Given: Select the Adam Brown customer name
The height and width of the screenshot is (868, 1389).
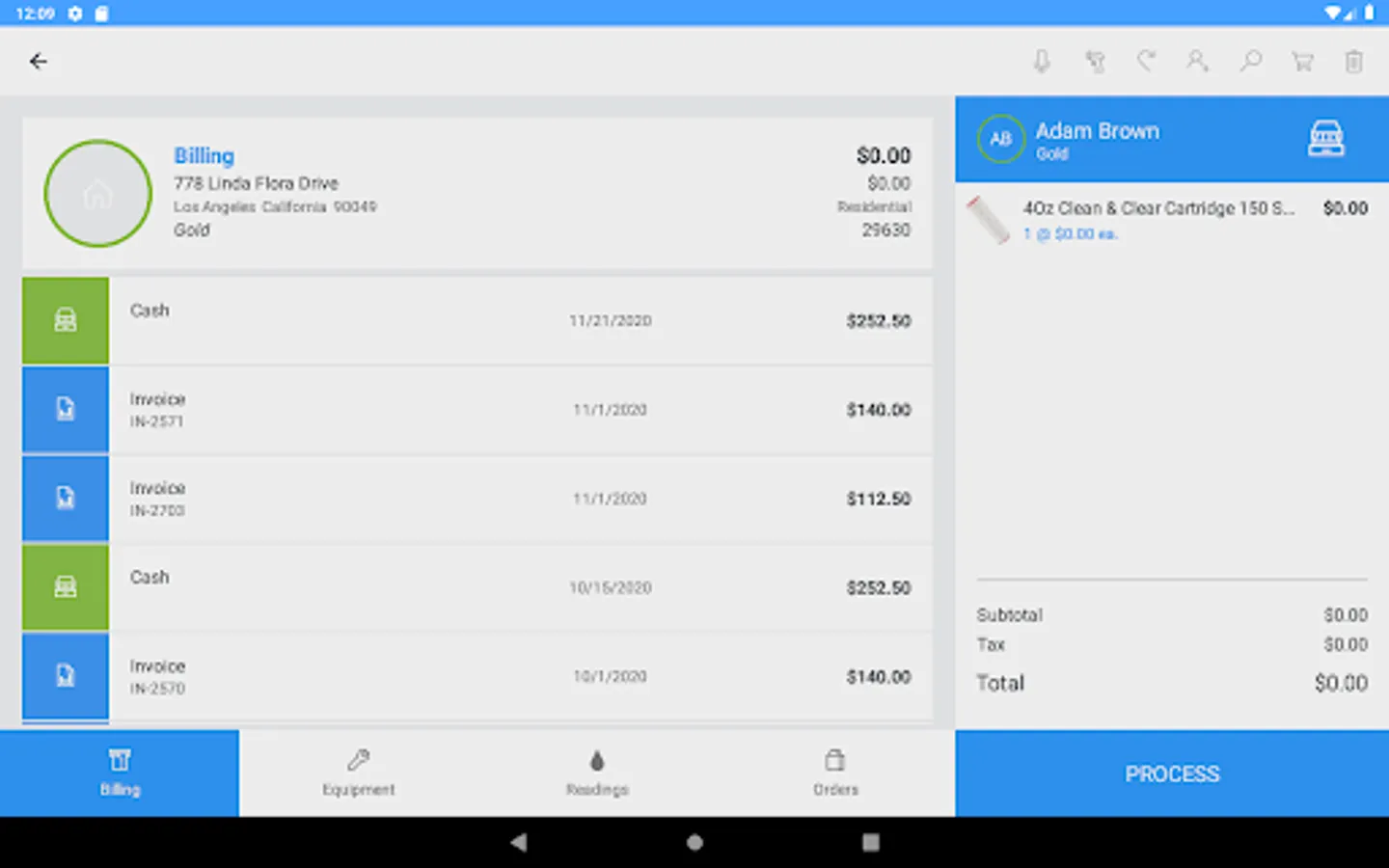Looking at the screenshot, I should click(x=1098, y=131).
